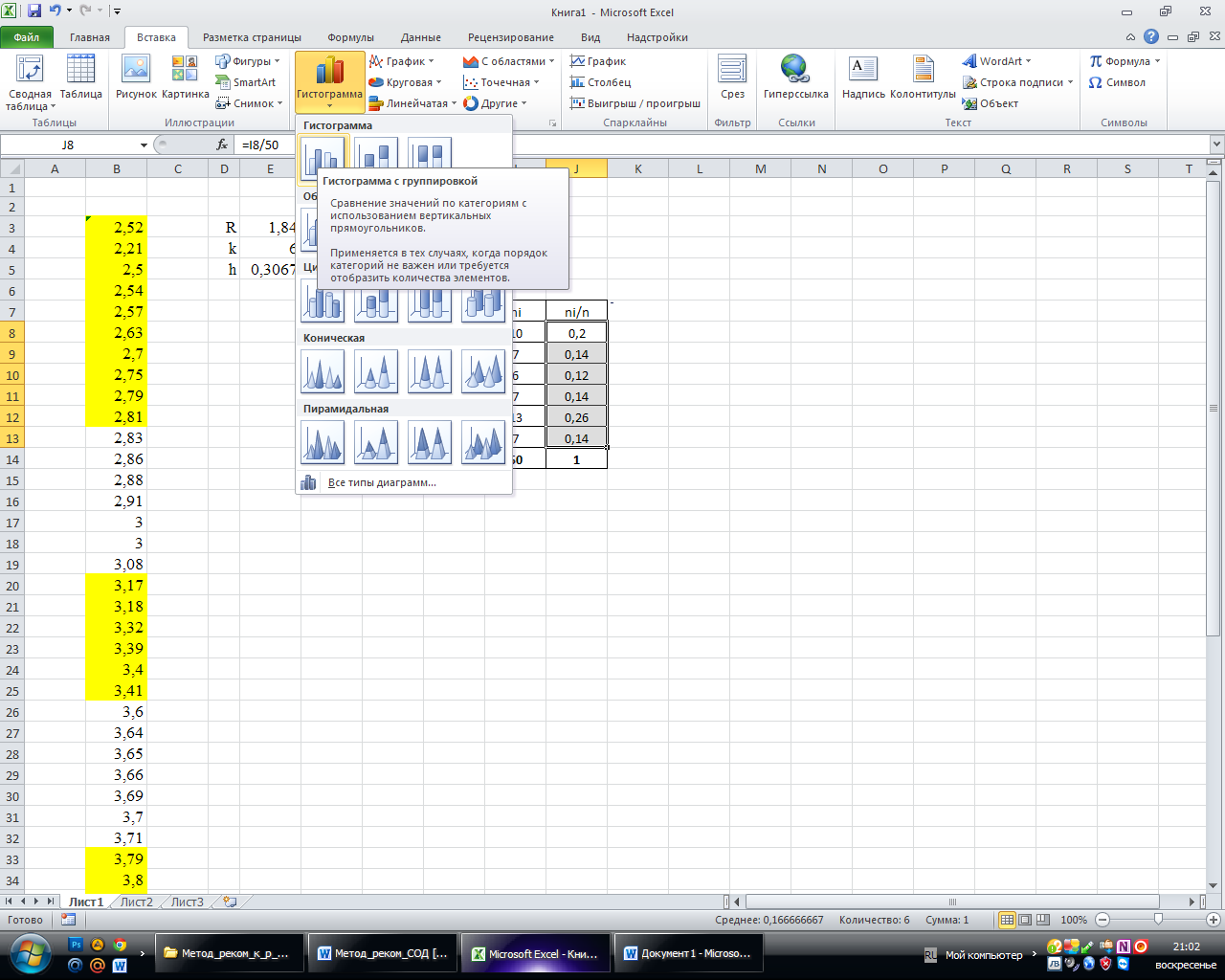Switch to the Формулы tab
This screenshot has width=1225, height=980.
point(350,37)
